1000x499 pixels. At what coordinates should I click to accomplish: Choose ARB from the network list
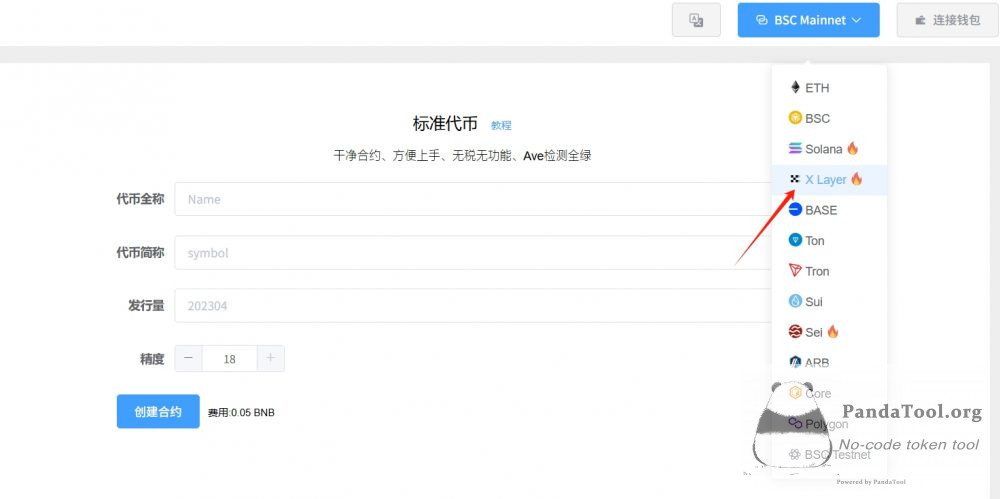pyautogui.click(x=829, y=363)
